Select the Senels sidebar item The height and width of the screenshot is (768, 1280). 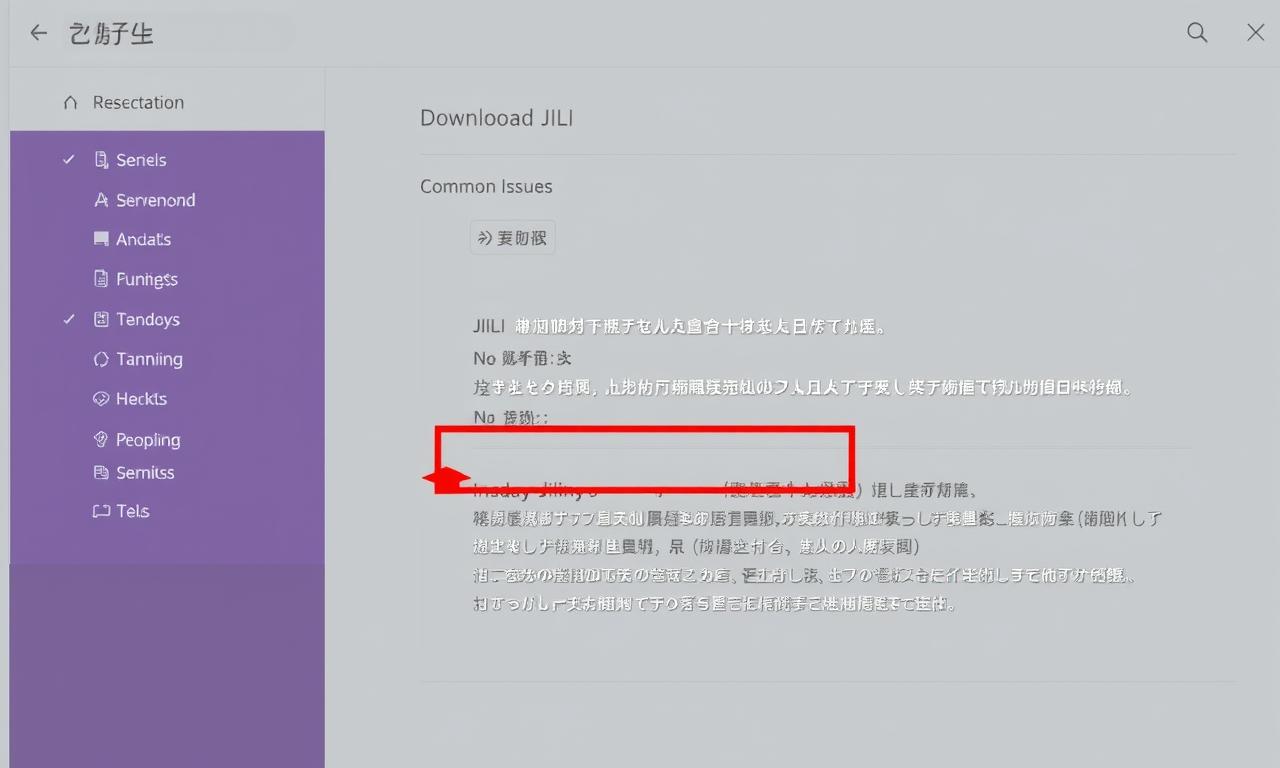[x=141, y=160]
